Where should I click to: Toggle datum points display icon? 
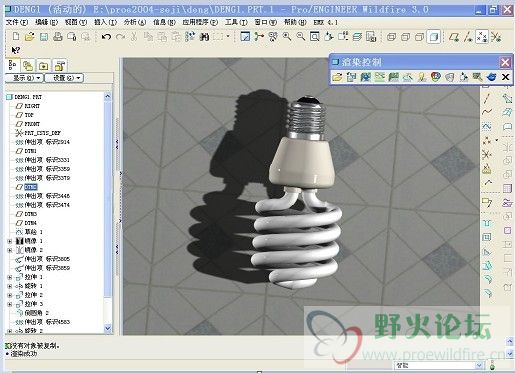(482, 37)
